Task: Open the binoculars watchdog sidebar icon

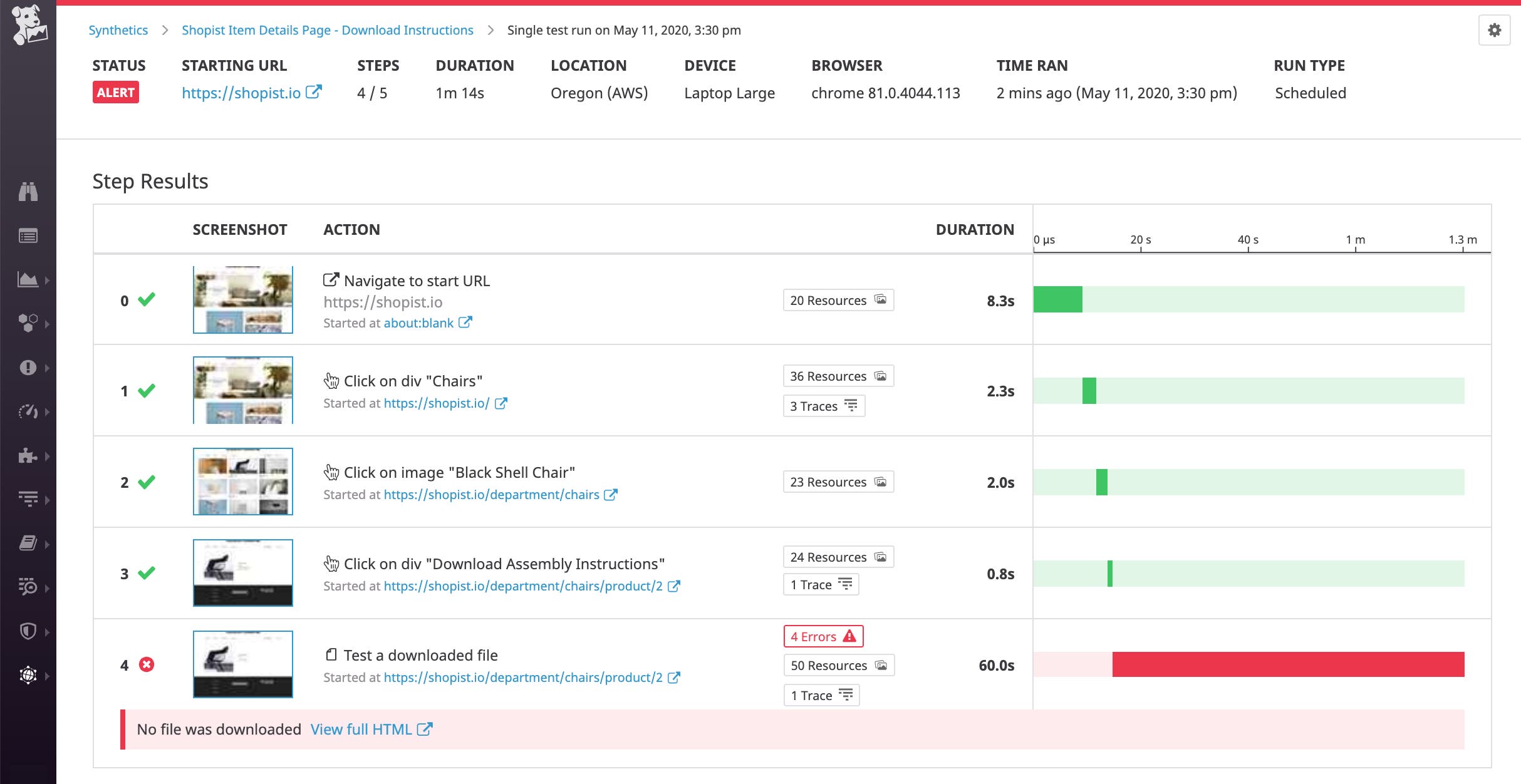Action: [x=28, y=192]
